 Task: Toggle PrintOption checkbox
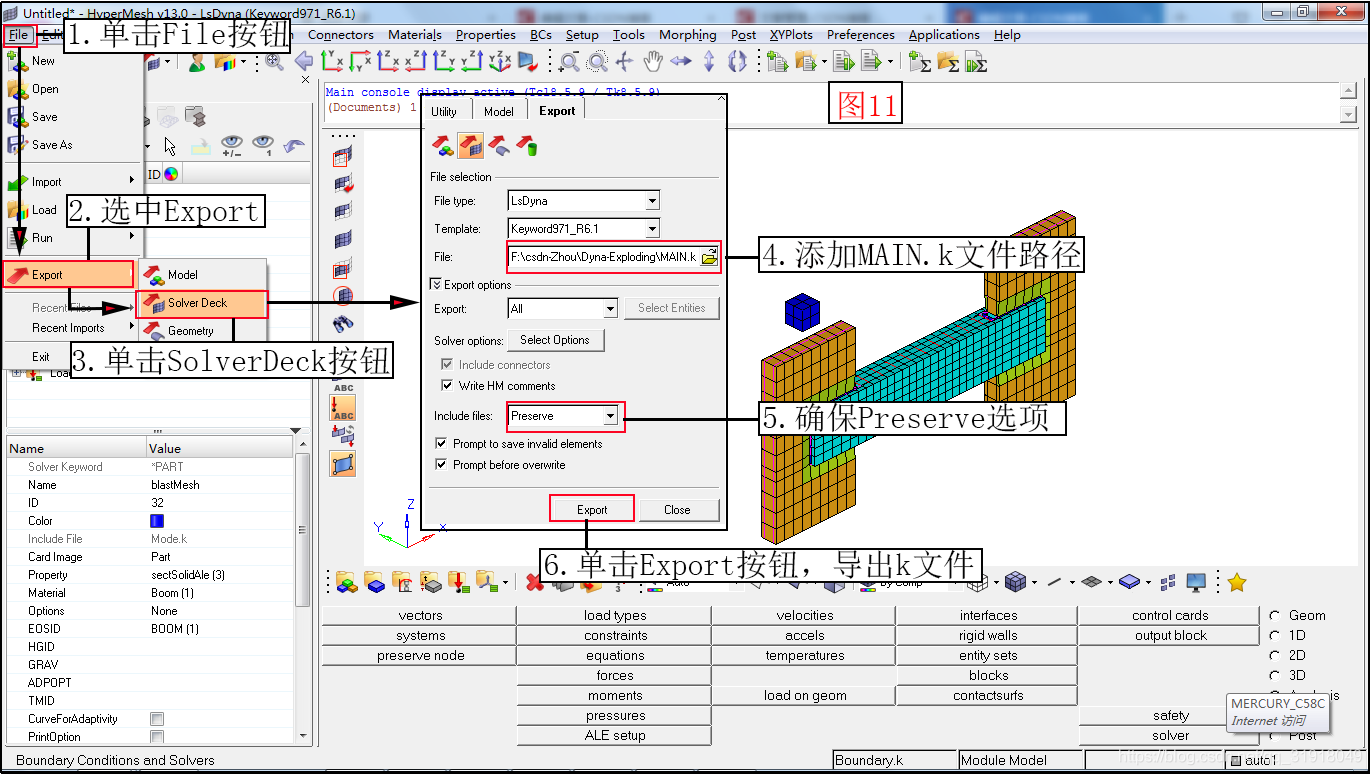(x=157, y=737)
